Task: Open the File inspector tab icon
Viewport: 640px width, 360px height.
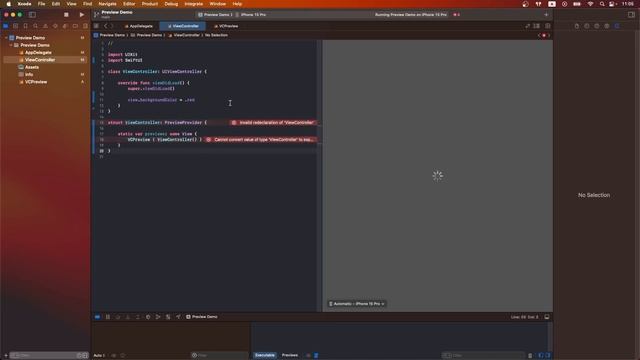Action: point(577,26)
